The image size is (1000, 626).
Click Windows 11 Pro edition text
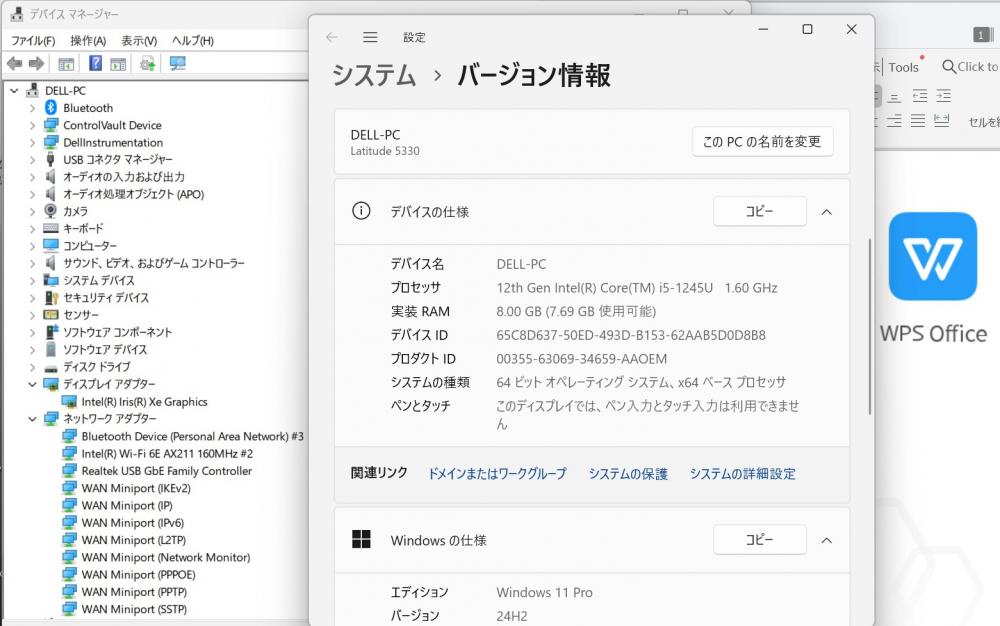[x=545, y=593]
